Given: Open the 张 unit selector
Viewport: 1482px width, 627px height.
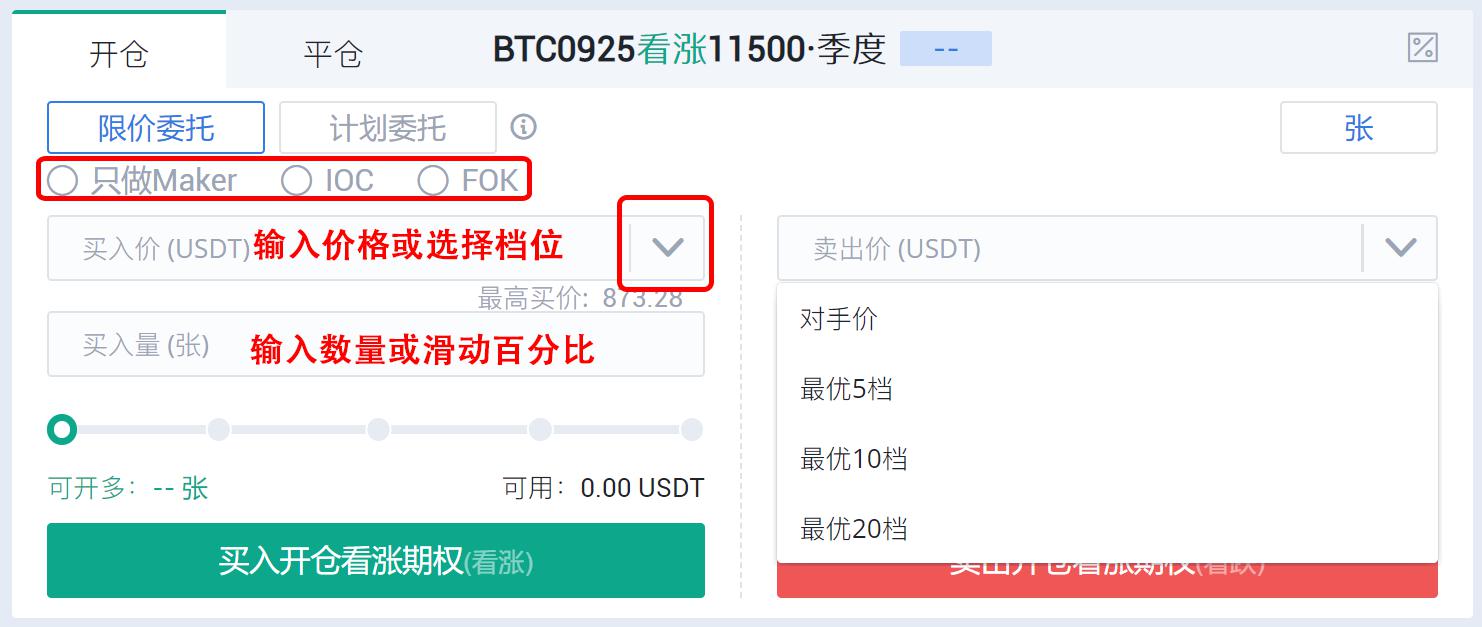Looking at the screenshot, I should click(1359, 128).
